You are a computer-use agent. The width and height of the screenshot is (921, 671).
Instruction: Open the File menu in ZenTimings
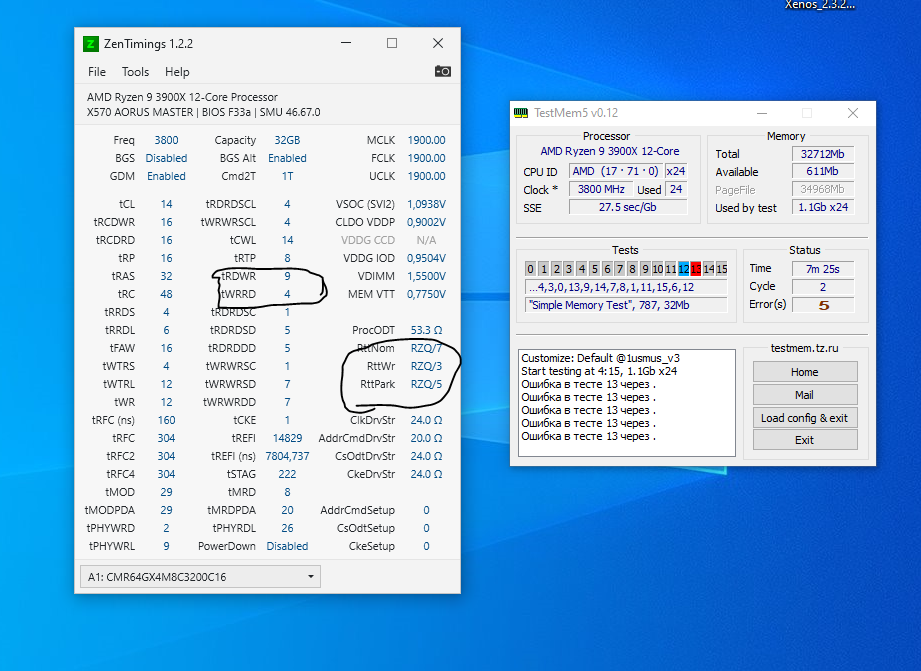[x=97, y=72]
